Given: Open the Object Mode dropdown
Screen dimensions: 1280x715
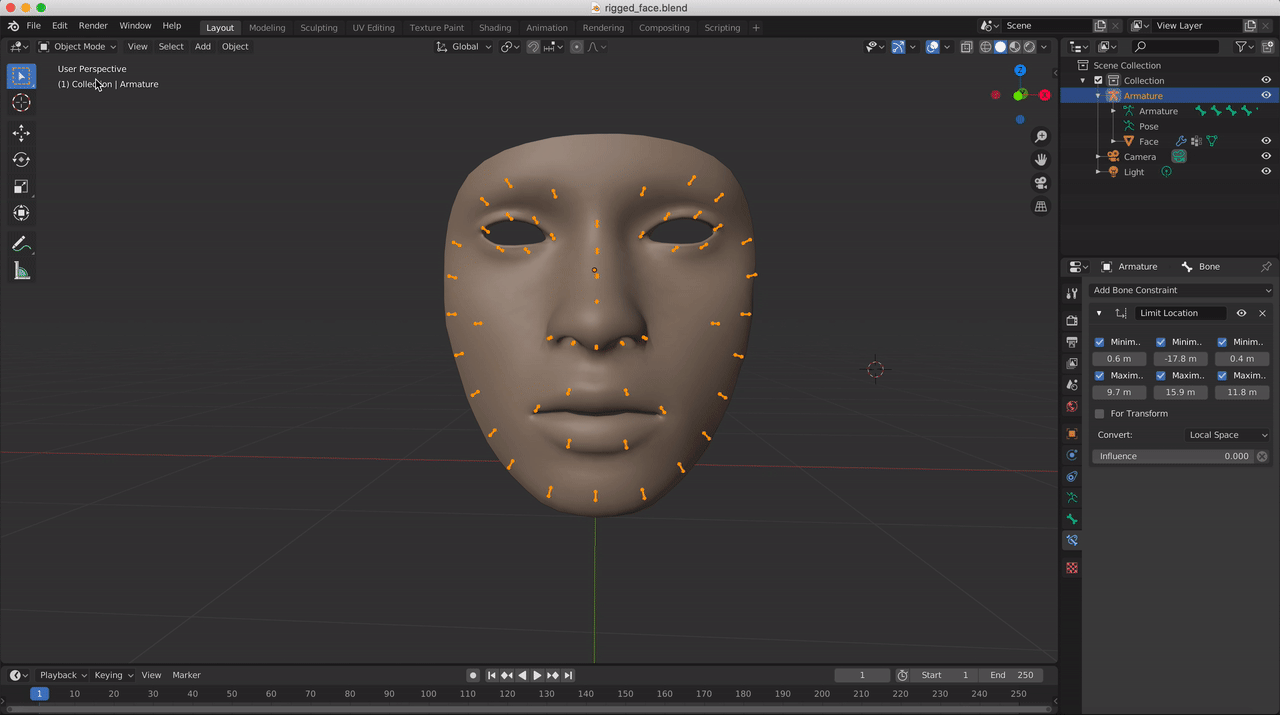Looking at the screenshot, I should [78, 46].
